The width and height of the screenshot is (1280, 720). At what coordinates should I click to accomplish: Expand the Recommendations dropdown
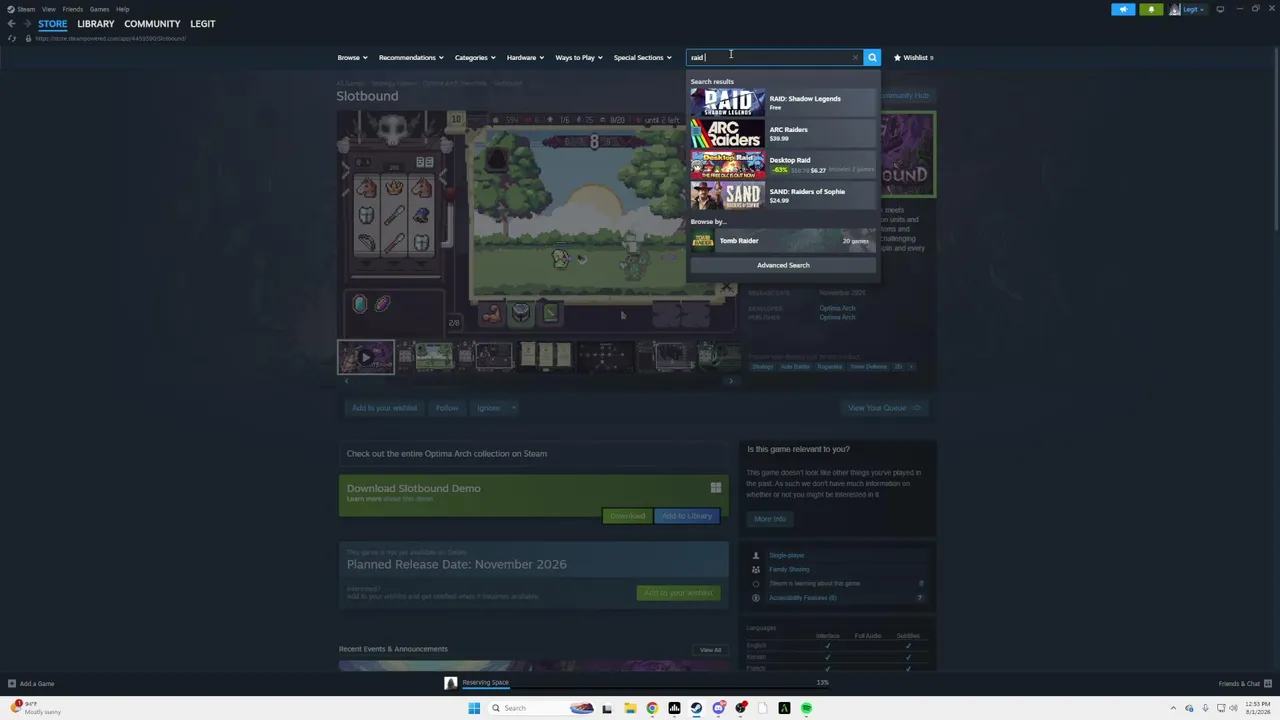[411, 58]
